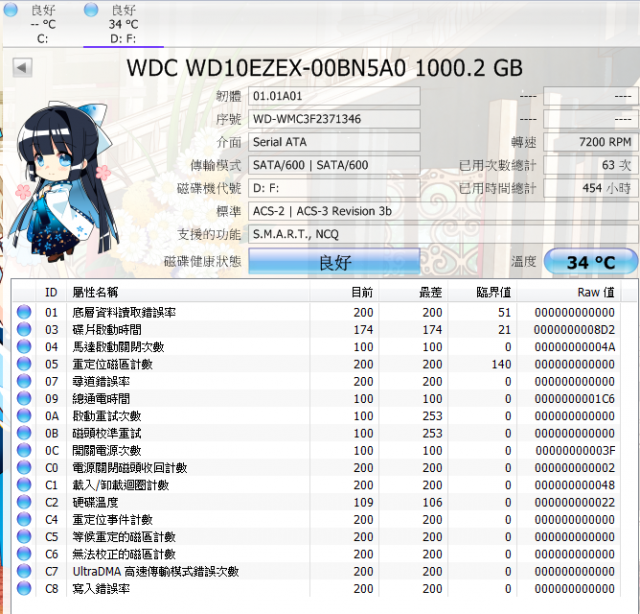Select the 載入/卸載迴圈計數 attribute name
Image resolution: width=640 pixels, height=614 pixels.
tap(121, 485)
